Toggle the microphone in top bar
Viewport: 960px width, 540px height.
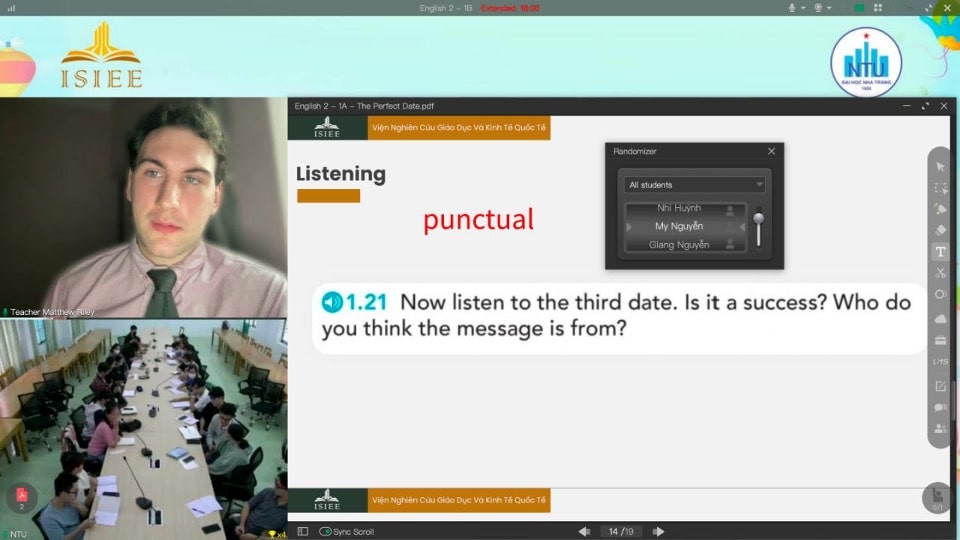(x=792, y=8)
